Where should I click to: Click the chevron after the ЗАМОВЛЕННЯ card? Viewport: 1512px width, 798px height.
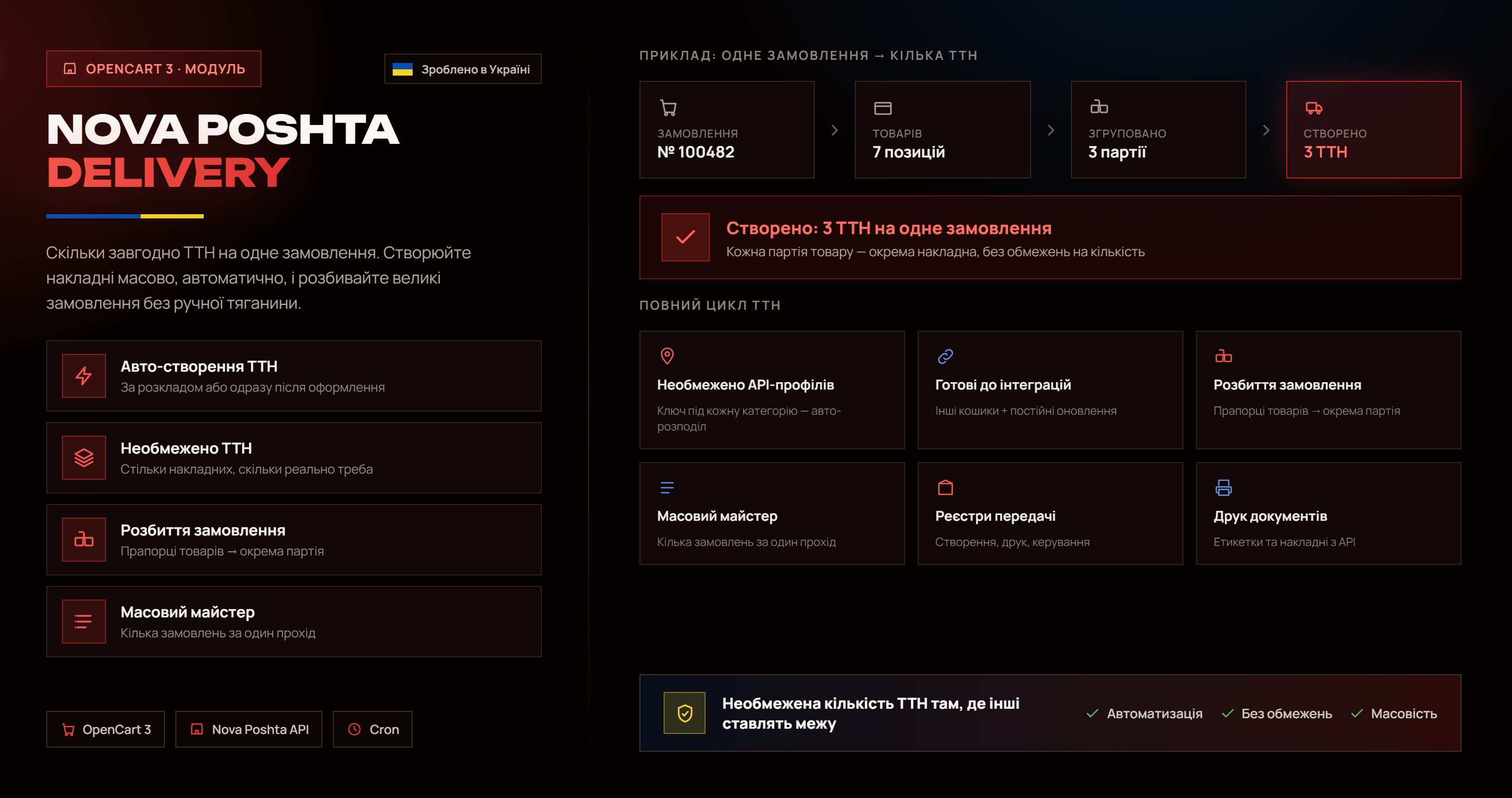(x=835, y=130)
